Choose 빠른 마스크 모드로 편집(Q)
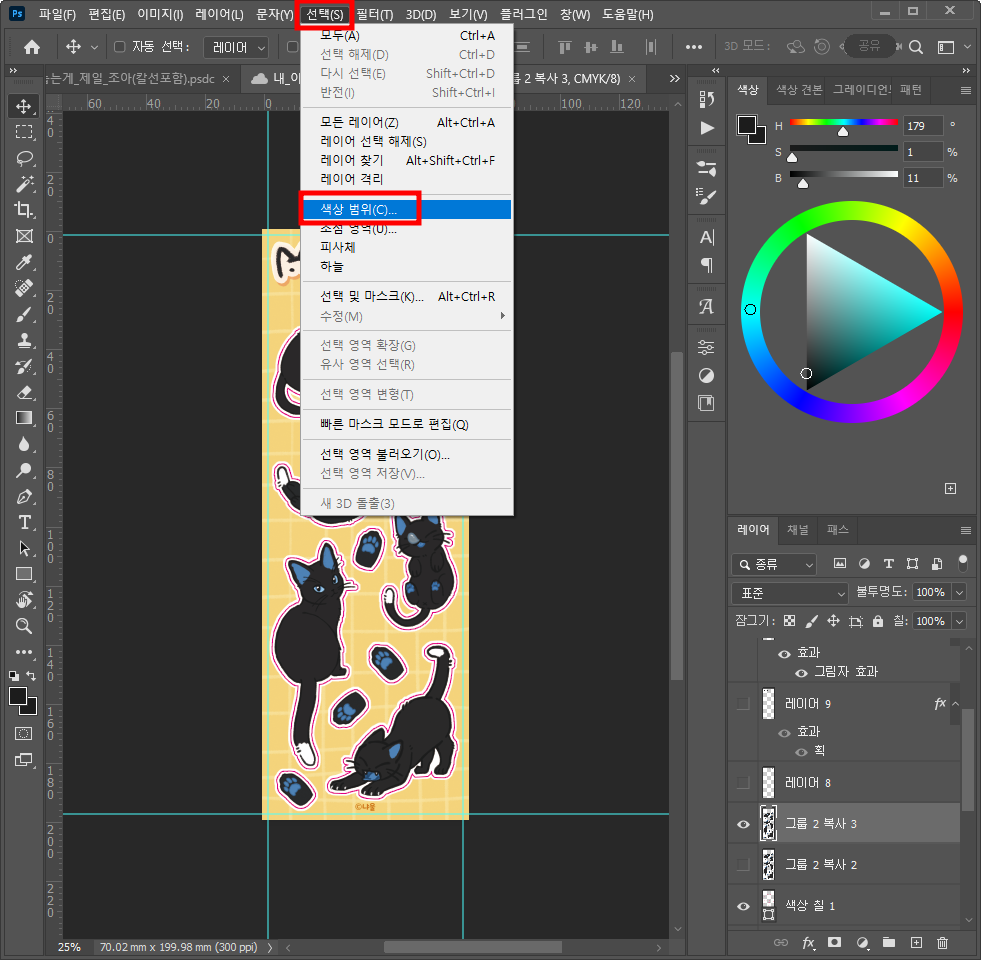Screen dimensions: 981x960 (x=407, y=424)
